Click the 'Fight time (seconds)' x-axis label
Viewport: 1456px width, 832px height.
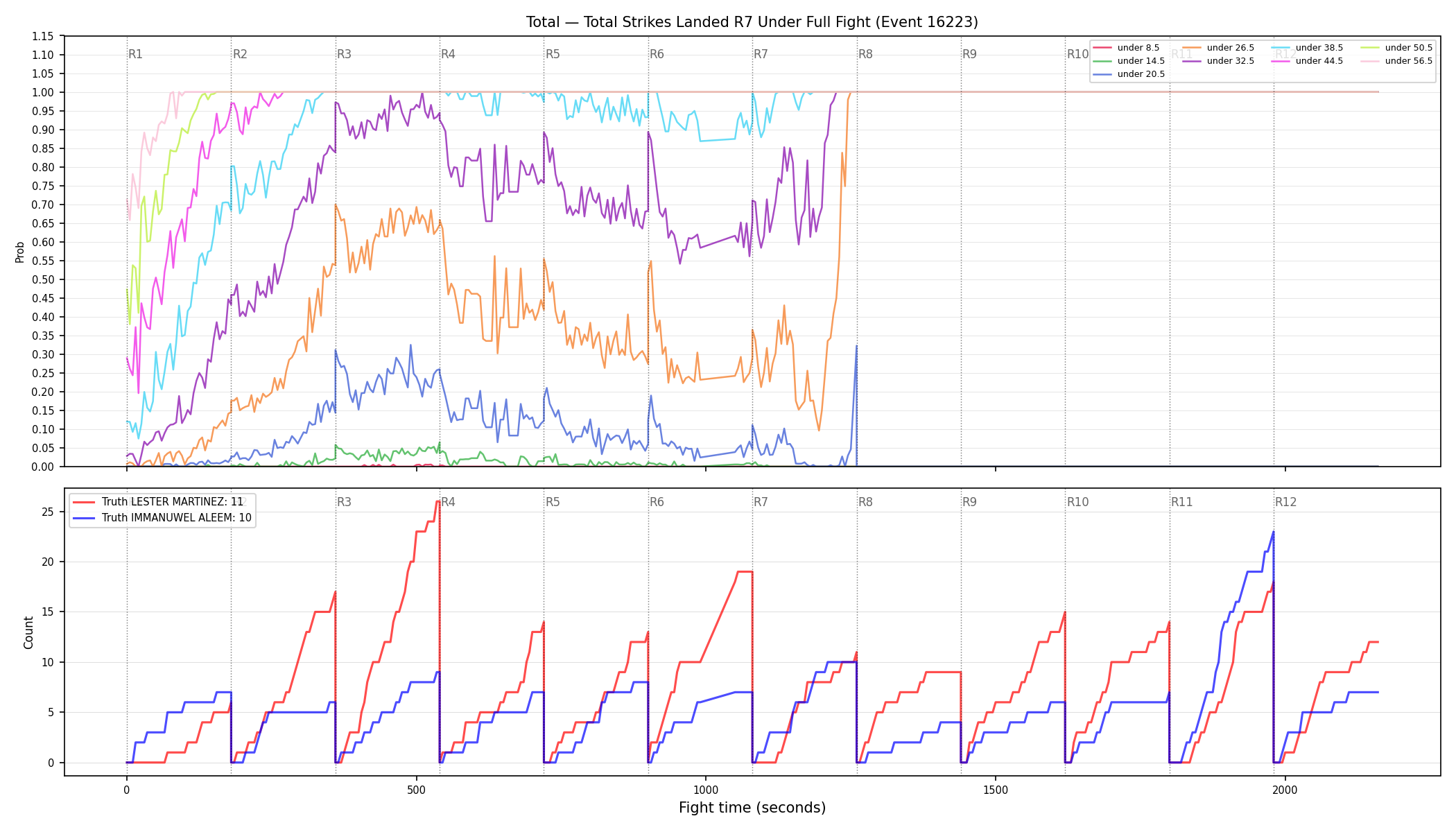coord(752,808)
